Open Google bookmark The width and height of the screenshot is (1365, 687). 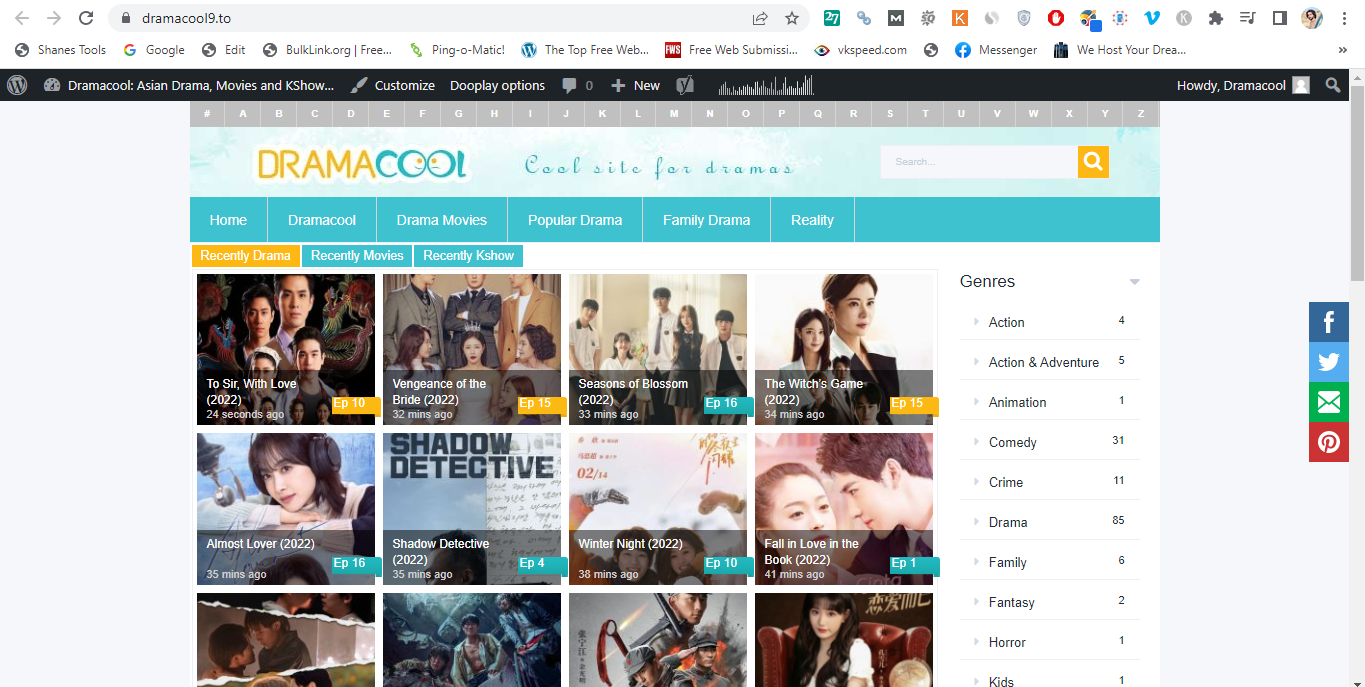tap(153, 50)
